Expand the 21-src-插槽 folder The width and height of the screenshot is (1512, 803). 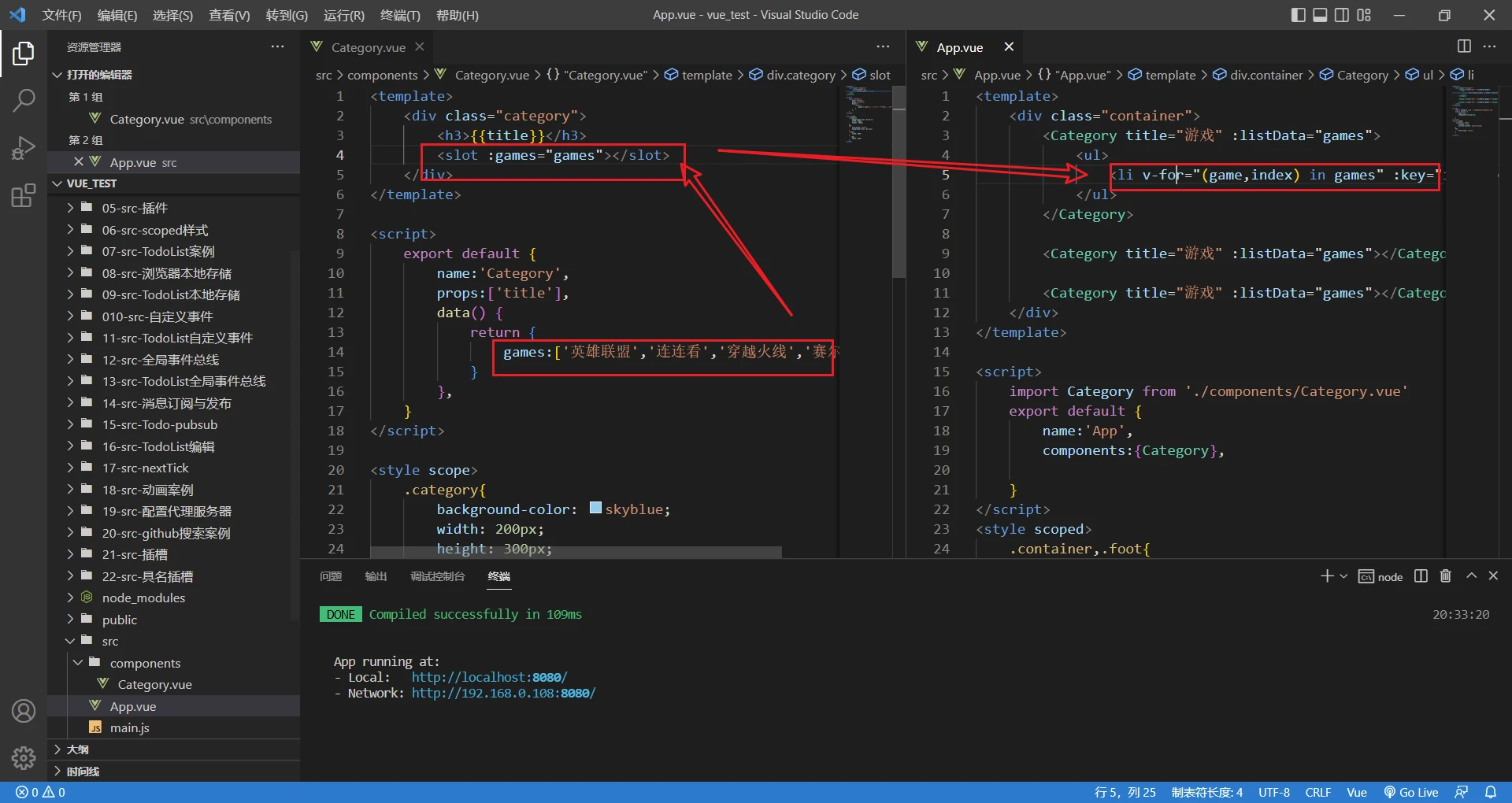click(x=134, y=554)
